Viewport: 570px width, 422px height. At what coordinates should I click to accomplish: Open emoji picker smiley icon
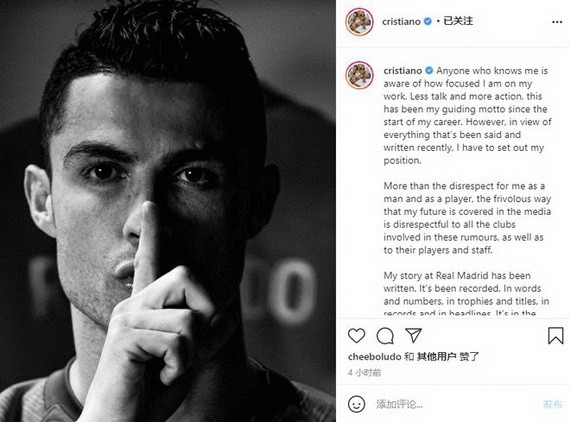coord(356,404)
